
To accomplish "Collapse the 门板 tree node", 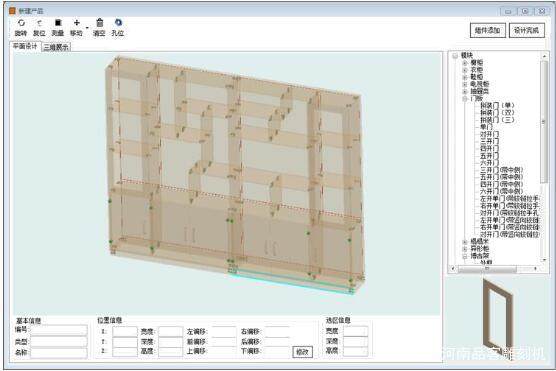I will point(465,99).
